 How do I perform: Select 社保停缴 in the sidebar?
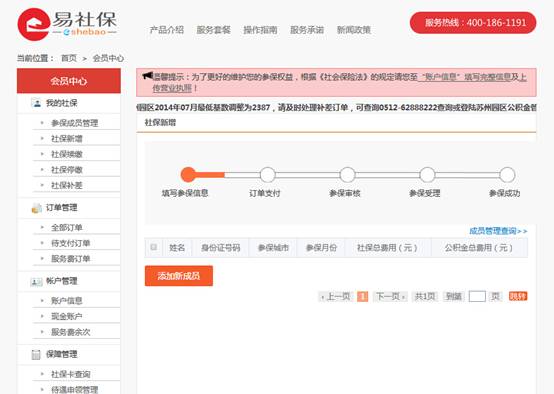tap(67, 170)
